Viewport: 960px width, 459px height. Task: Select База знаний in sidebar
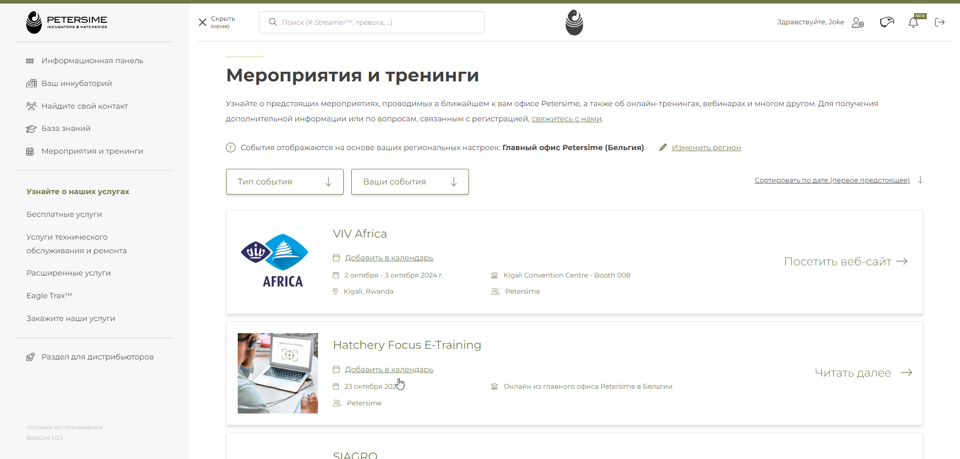coord(65,129)
